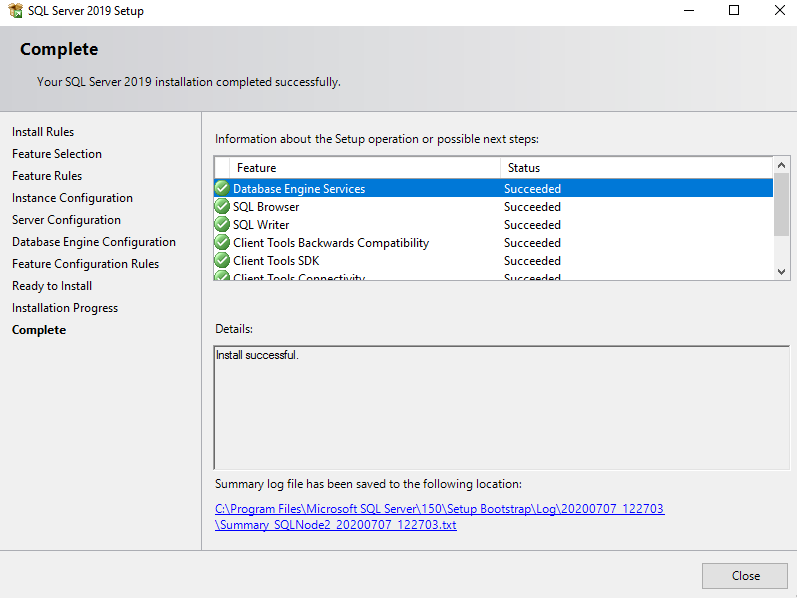
Task: Click the feature list scroll down arrow
Action: click(782, 272)
